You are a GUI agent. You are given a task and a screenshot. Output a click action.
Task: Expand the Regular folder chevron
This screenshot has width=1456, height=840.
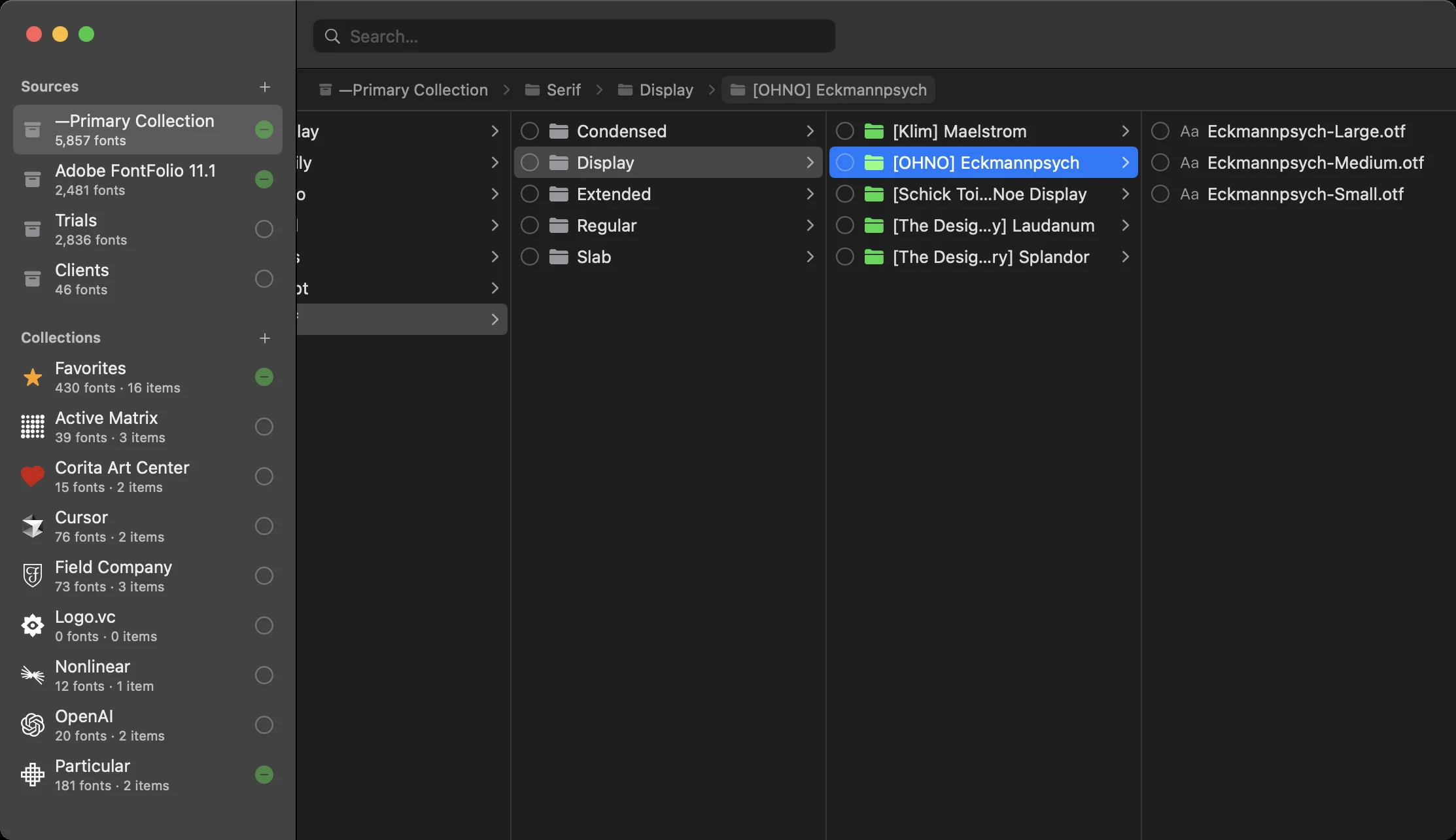click(810, 226)
